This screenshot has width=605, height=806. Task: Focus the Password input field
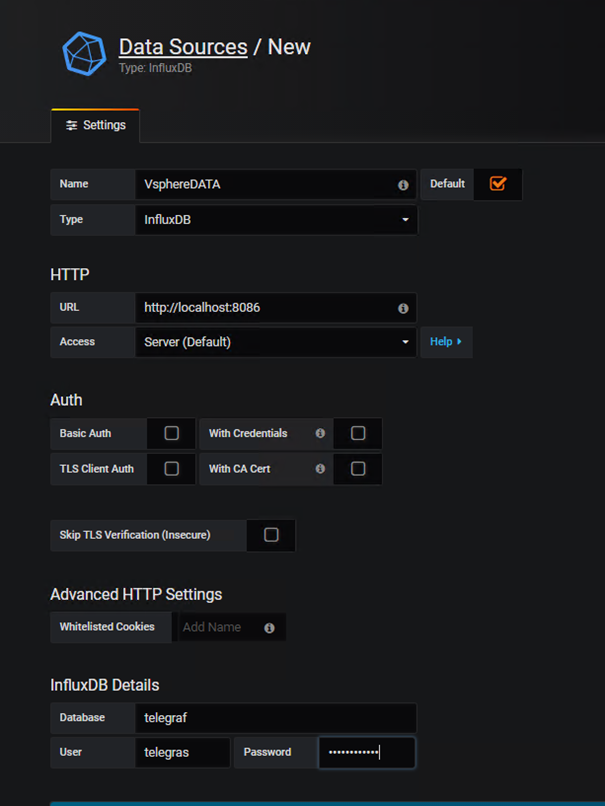(x=366, y=753)
